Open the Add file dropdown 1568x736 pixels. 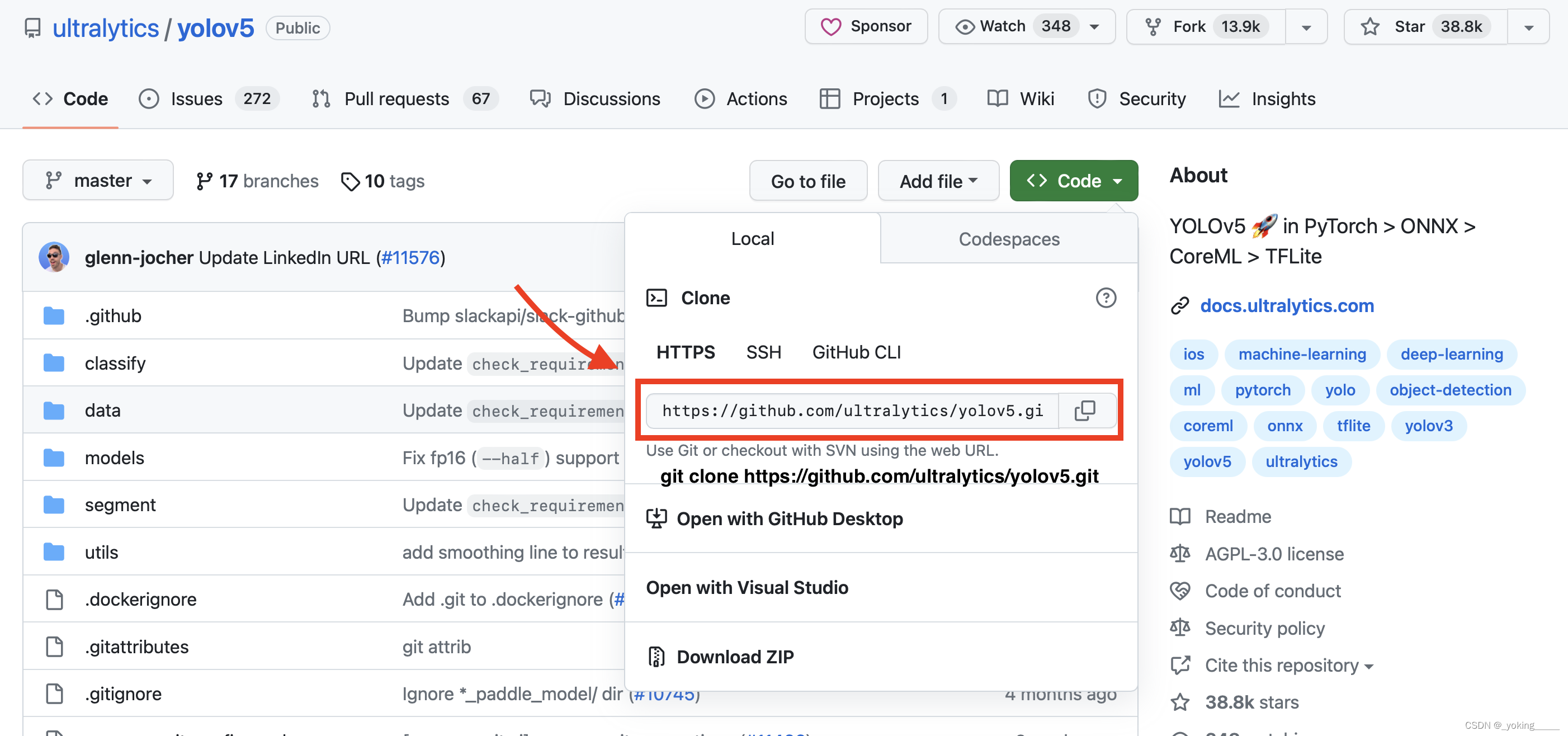pos(938,181)
